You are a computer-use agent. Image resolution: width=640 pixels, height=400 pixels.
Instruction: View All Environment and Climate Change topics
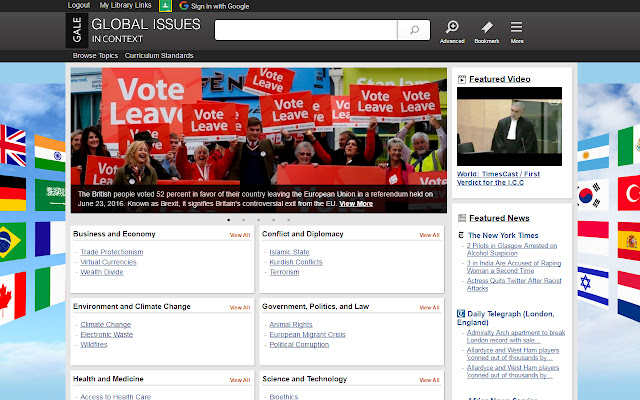point(240,308)
